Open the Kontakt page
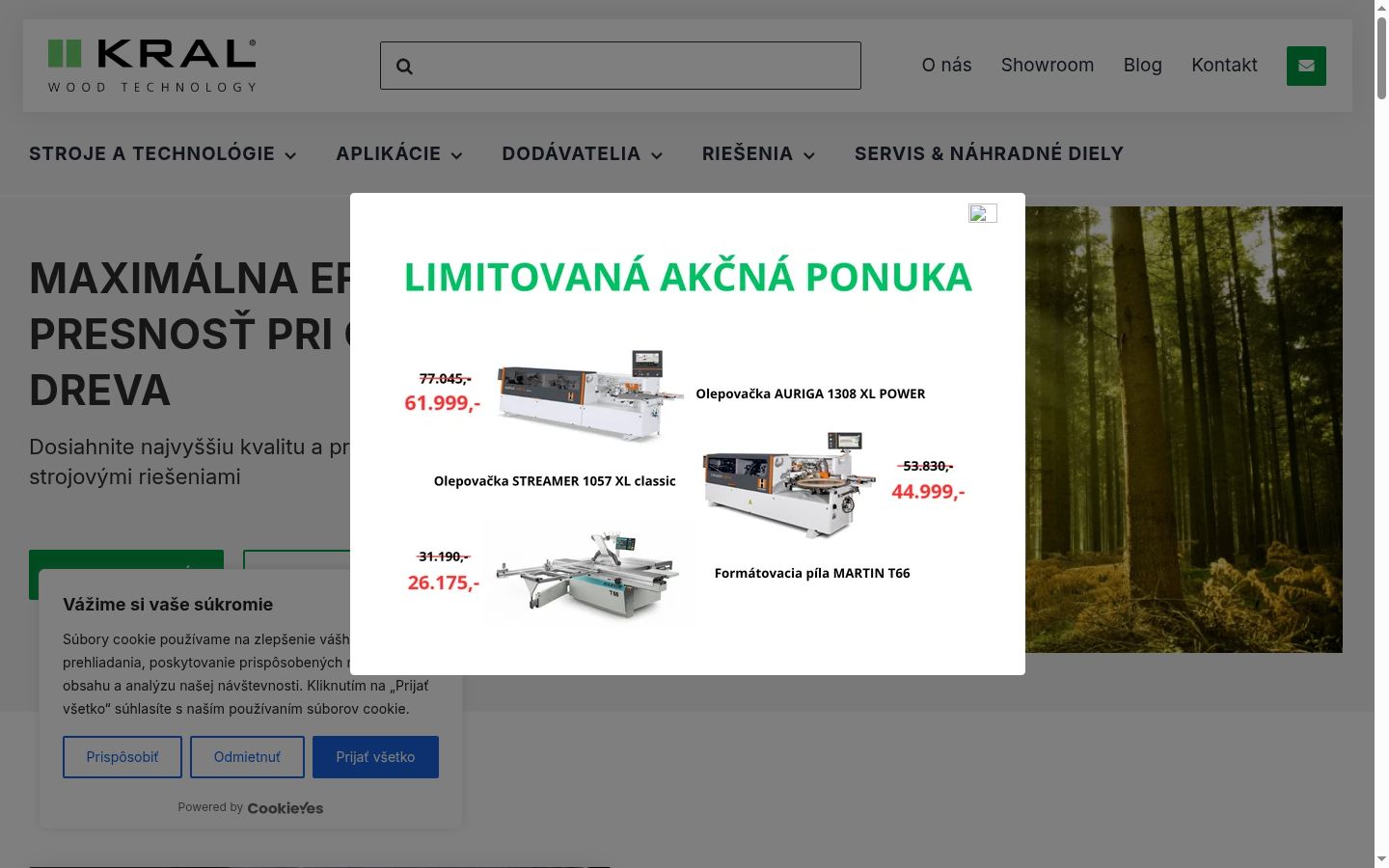The image size is (1389, 868). pos(1224,65)
